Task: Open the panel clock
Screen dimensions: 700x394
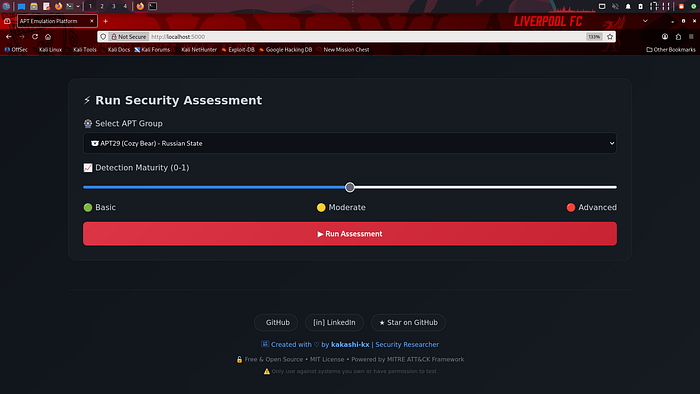Action: tap(660, 6)
